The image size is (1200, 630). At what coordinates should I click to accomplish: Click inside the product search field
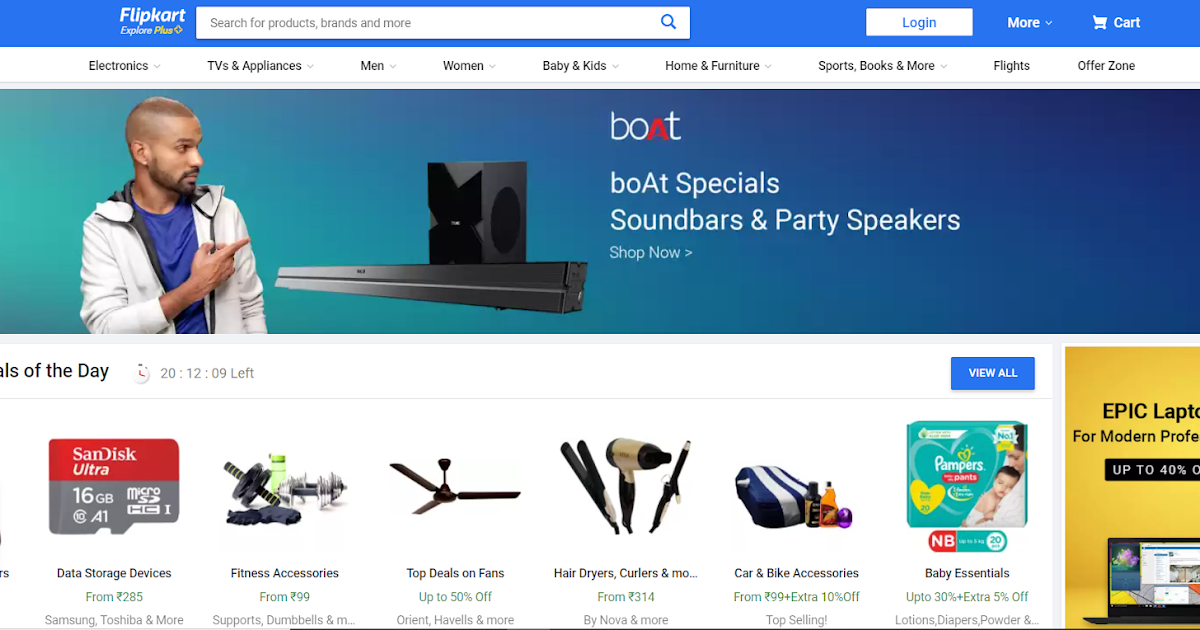coord(420,22)
